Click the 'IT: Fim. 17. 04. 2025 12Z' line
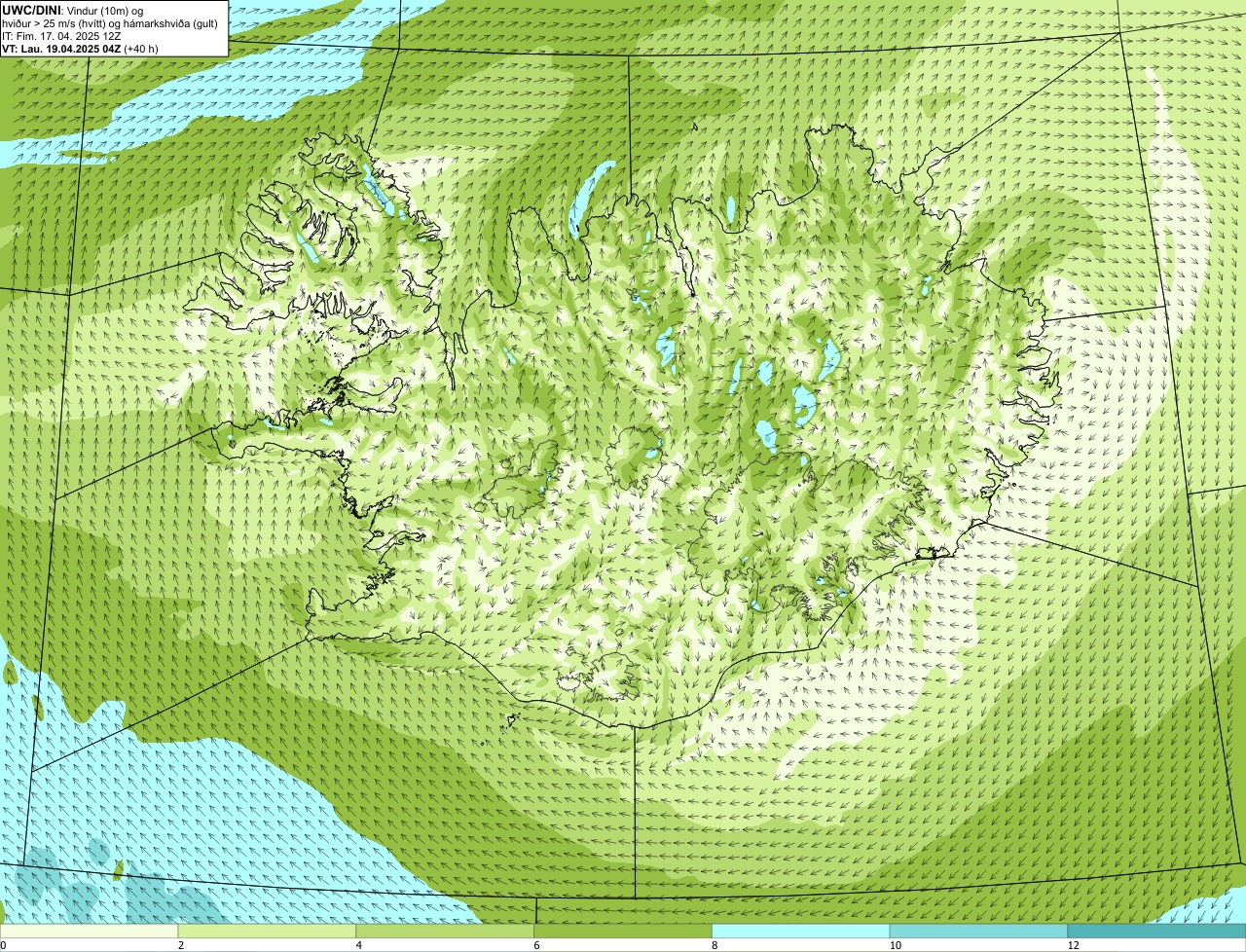 pyautogui.click(x=61, y=35)
